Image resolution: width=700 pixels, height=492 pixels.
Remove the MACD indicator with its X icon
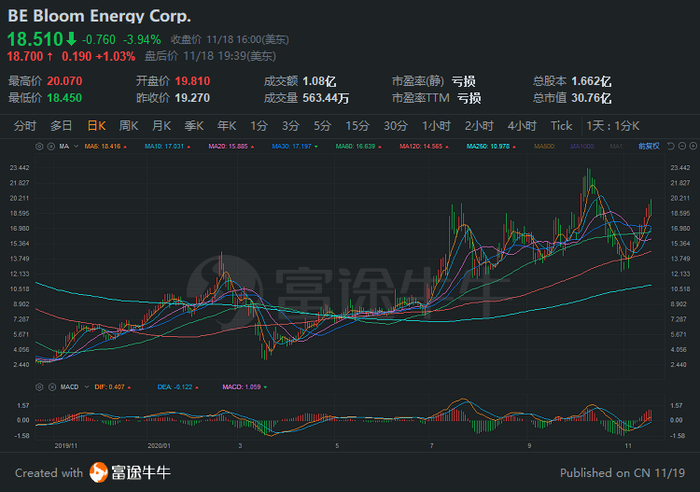tap(52, 387)
